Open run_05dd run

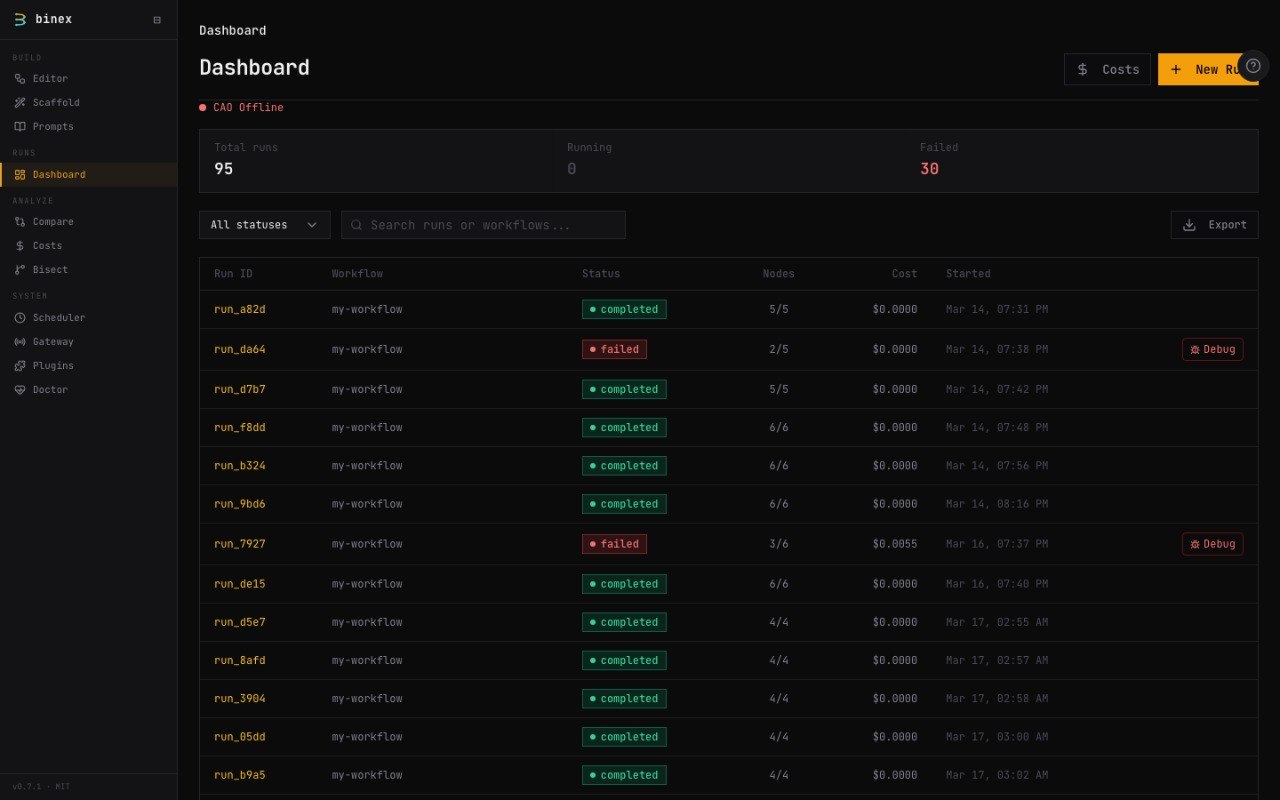click(x=240, y=737)
